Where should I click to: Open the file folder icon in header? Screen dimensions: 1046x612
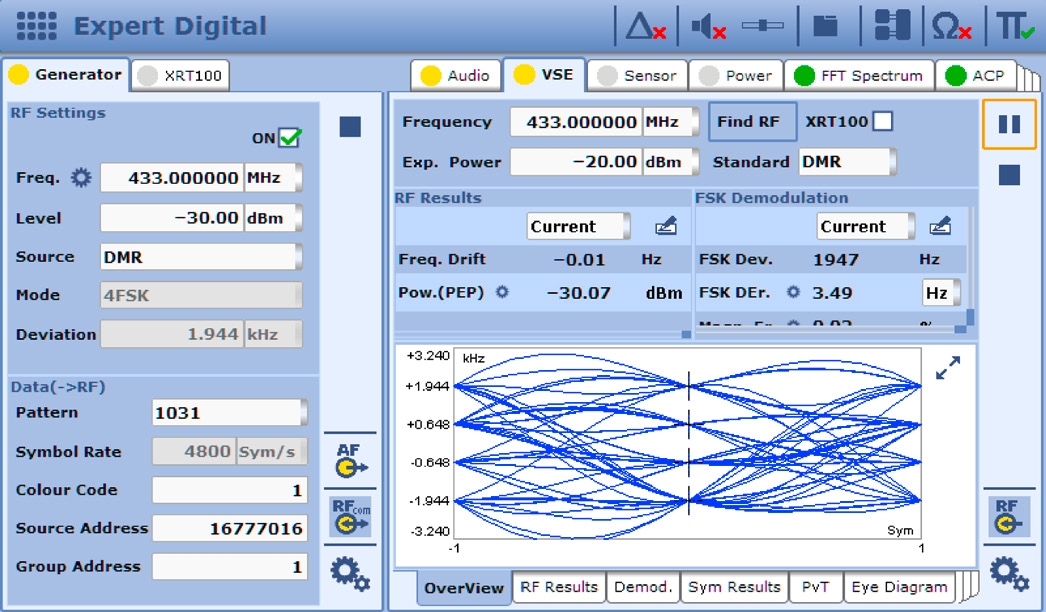825,26
